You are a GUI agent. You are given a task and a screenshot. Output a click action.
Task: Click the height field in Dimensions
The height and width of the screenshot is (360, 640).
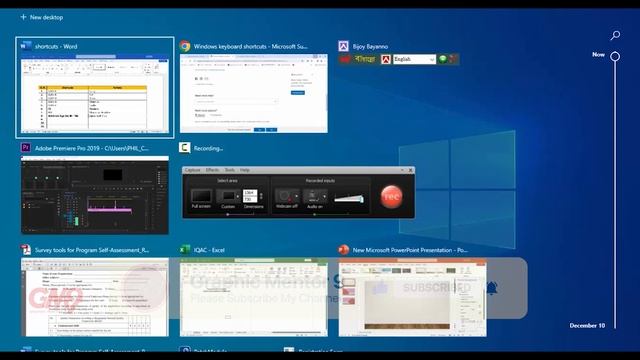click(250, 199)
